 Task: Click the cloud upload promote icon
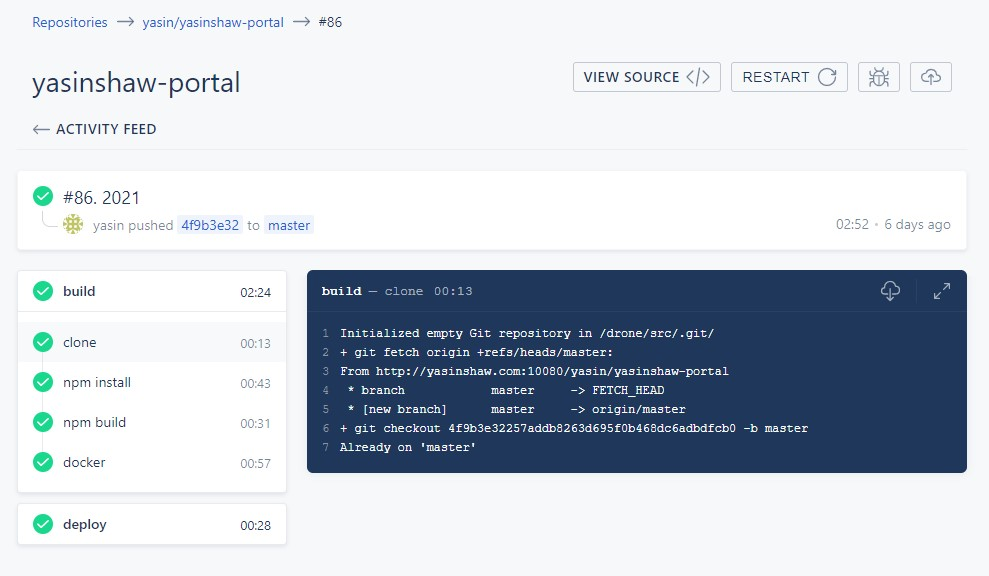(930, 77)
